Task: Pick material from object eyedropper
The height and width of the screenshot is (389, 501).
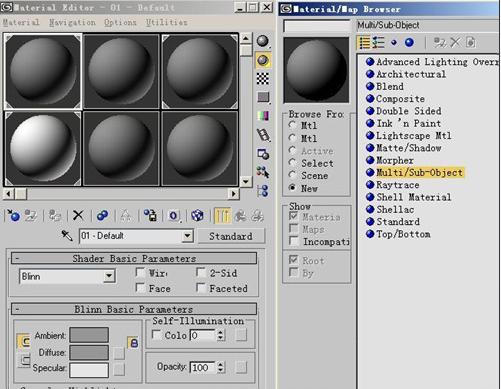Action: (x=67, y=236)
